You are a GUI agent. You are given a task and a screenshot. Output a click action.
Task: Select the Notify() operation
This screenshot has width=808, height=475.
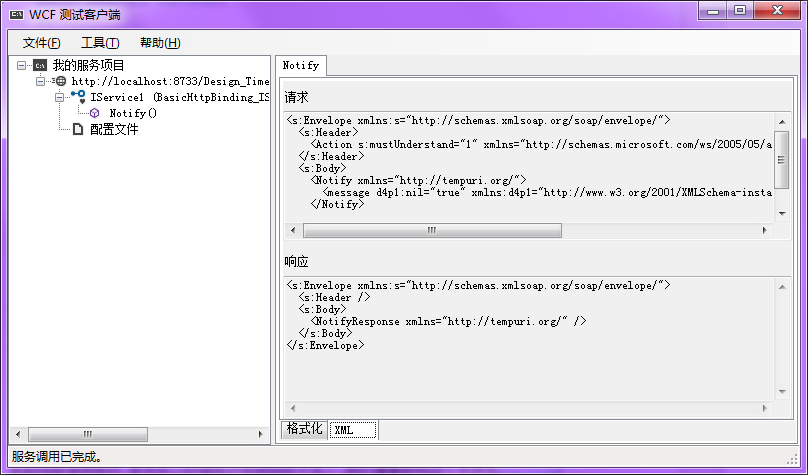click(x=133, y=113)
